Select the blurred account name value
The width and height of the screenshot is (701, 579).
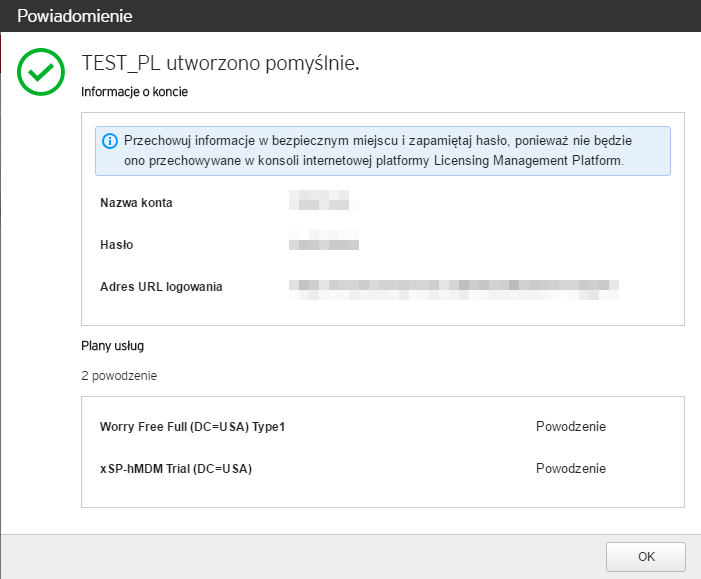pyautogui.click(x=321, y=203)
